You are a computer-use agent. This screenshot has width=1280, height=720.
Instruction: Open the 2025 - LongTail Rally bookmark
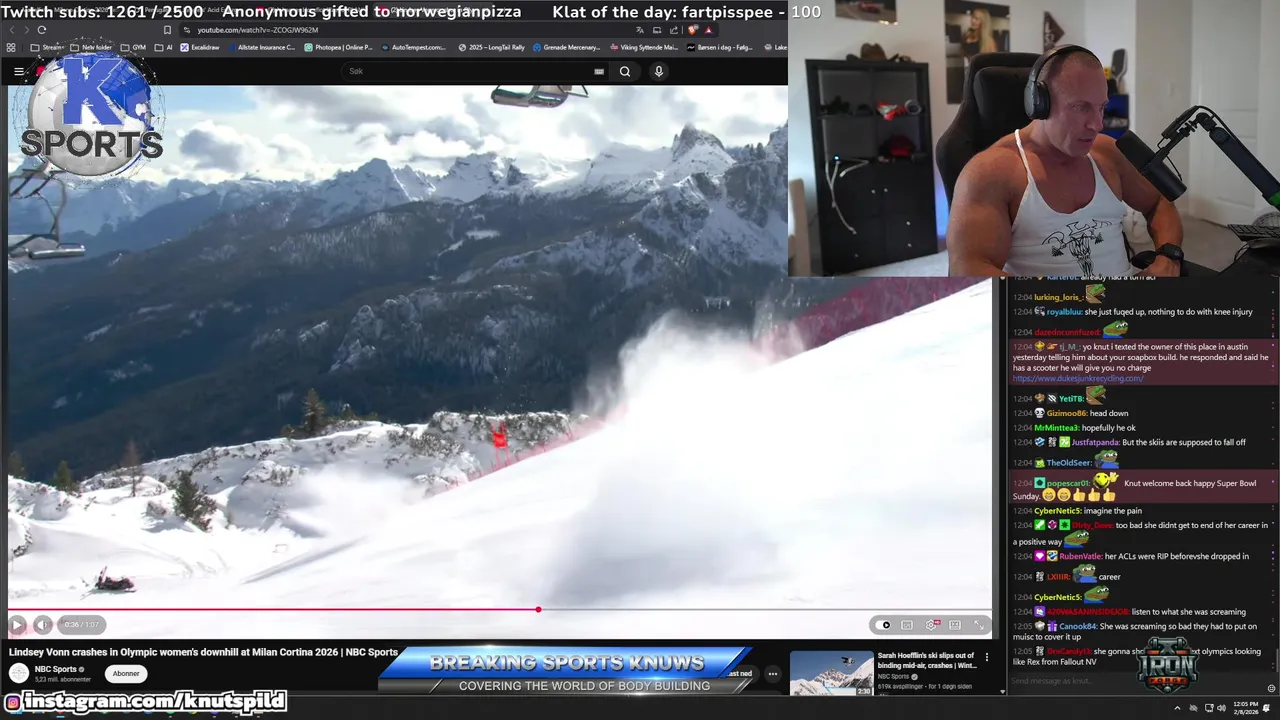[x=491, y=47]
